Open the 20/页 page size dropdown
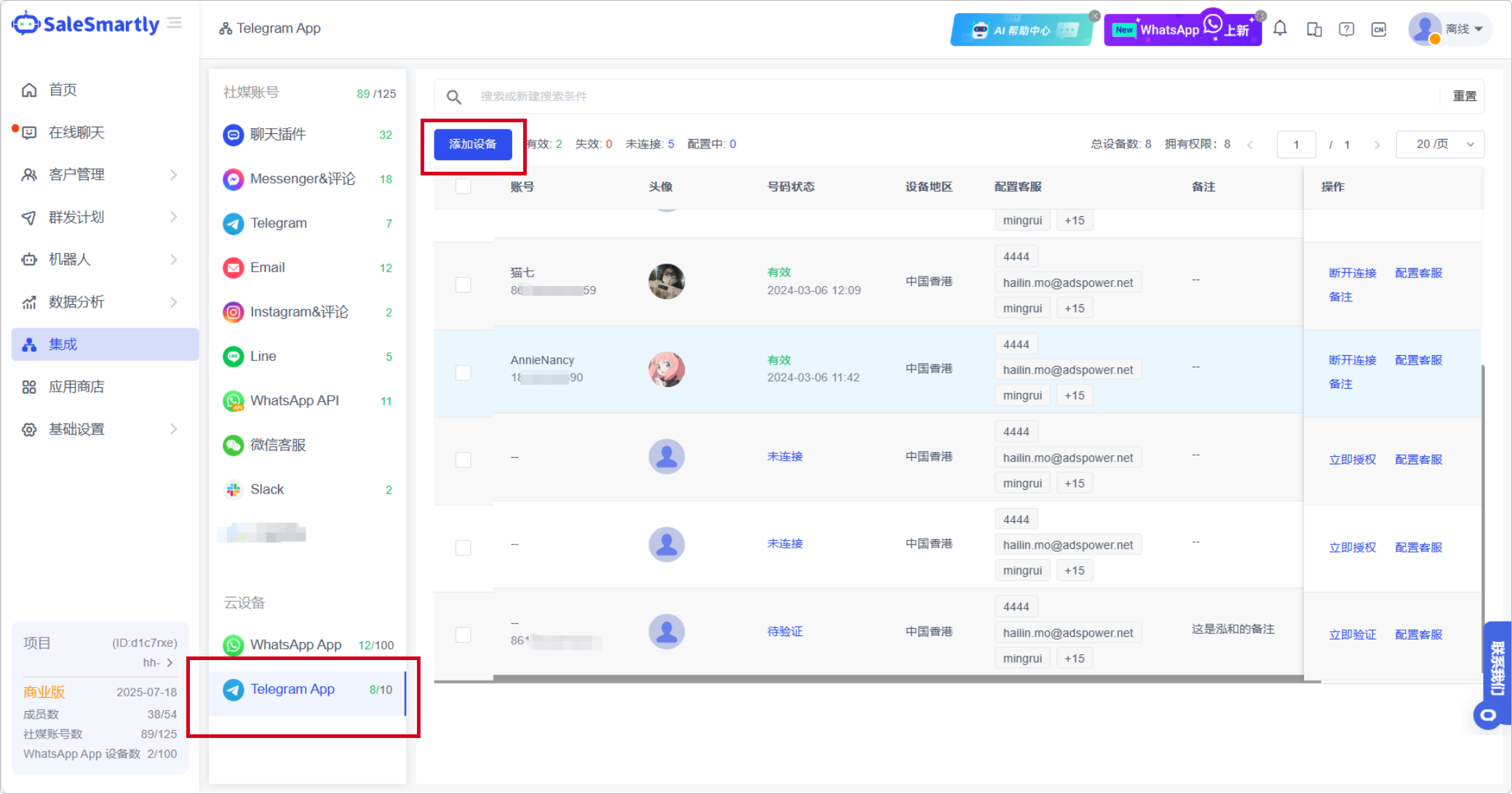1512x794 pixels. (1439, 144)
